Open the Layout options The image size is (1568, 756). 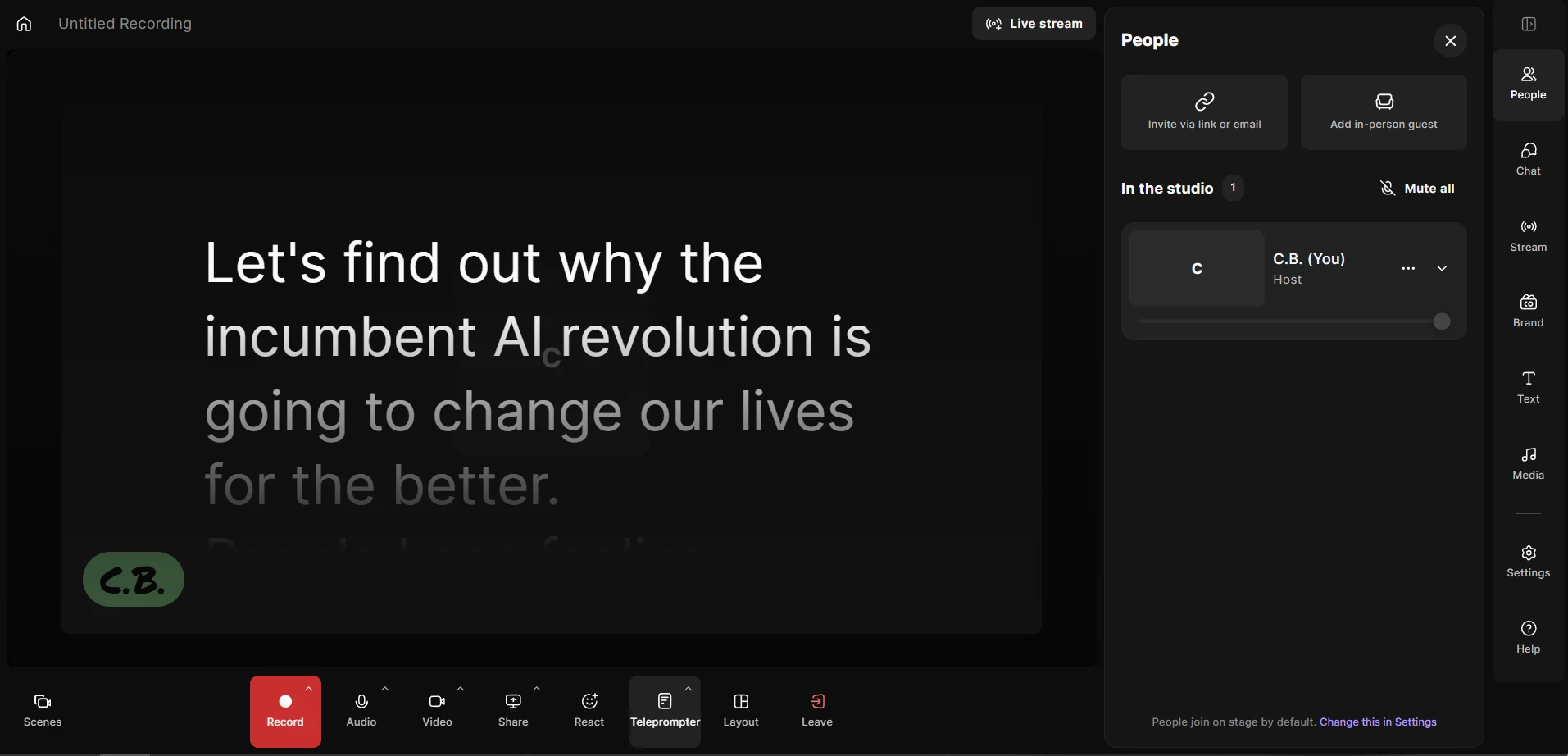[741, 711]
